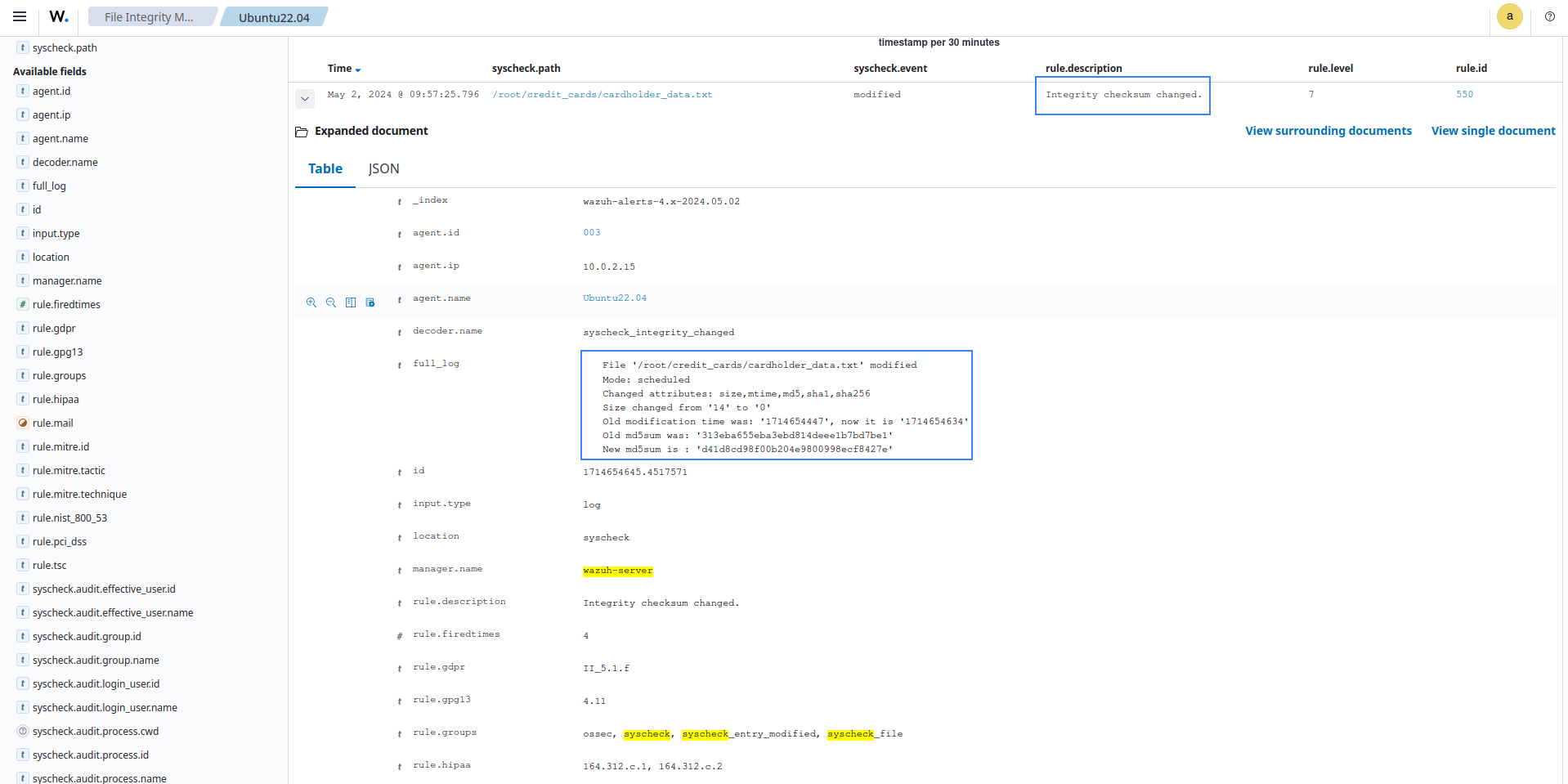Select the syscheck.path selected field
Image resolution: width=1568 pixels, height=784 pixels.
[x=65, y=47]
